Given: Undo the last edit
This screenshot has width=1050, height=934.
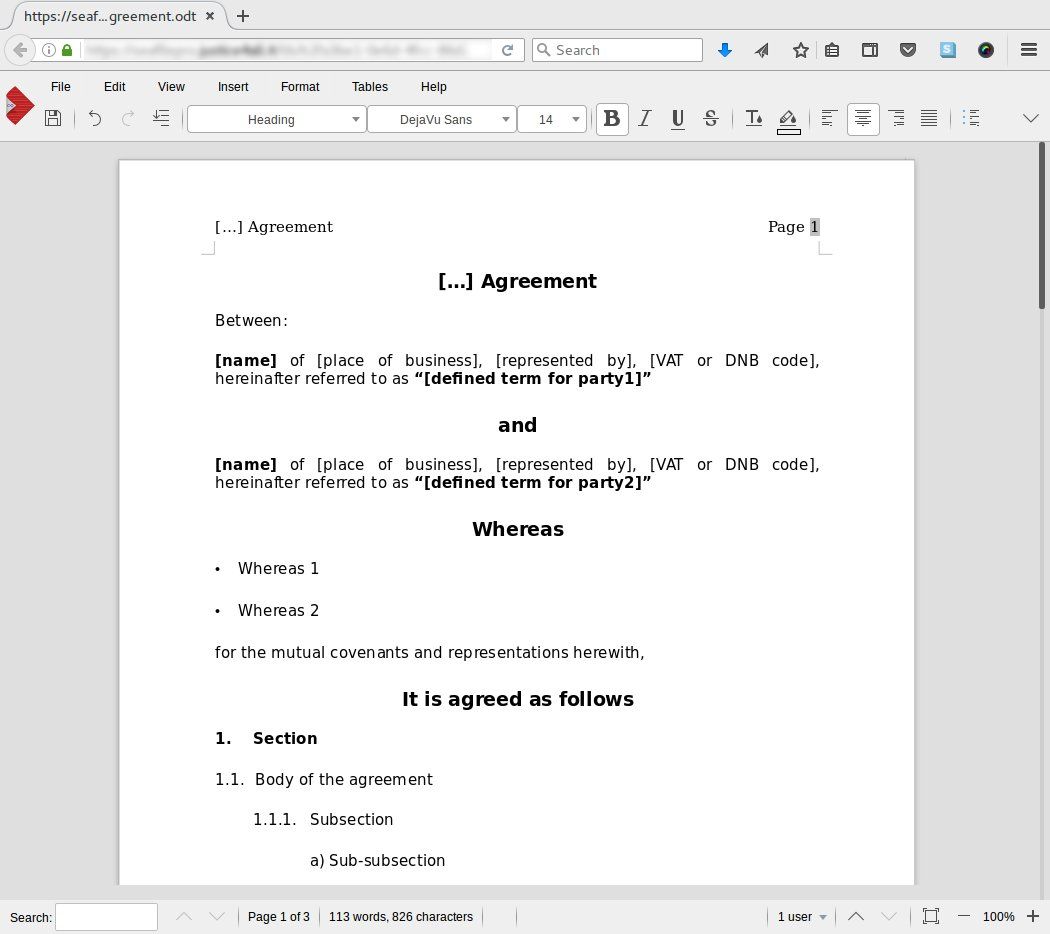Looking at the screenshot, I should pos(94,119).
